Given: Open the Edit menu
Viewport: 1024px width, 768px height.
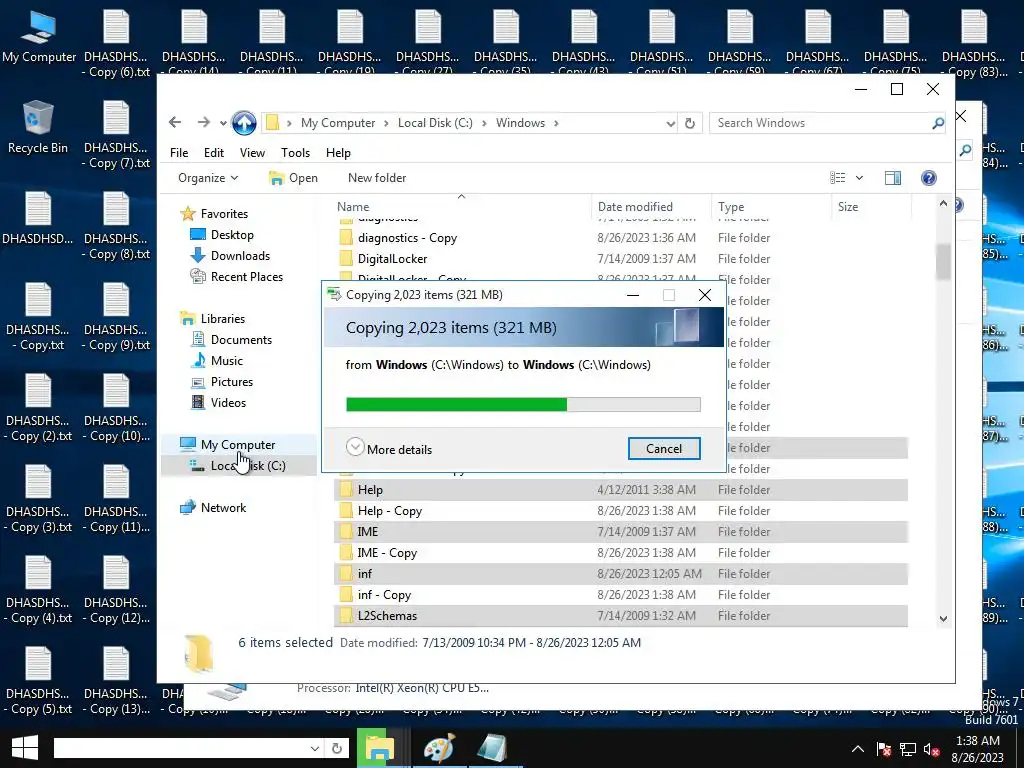Looking at the screenshot, I should pyautogui.click(x=214, y=153).
